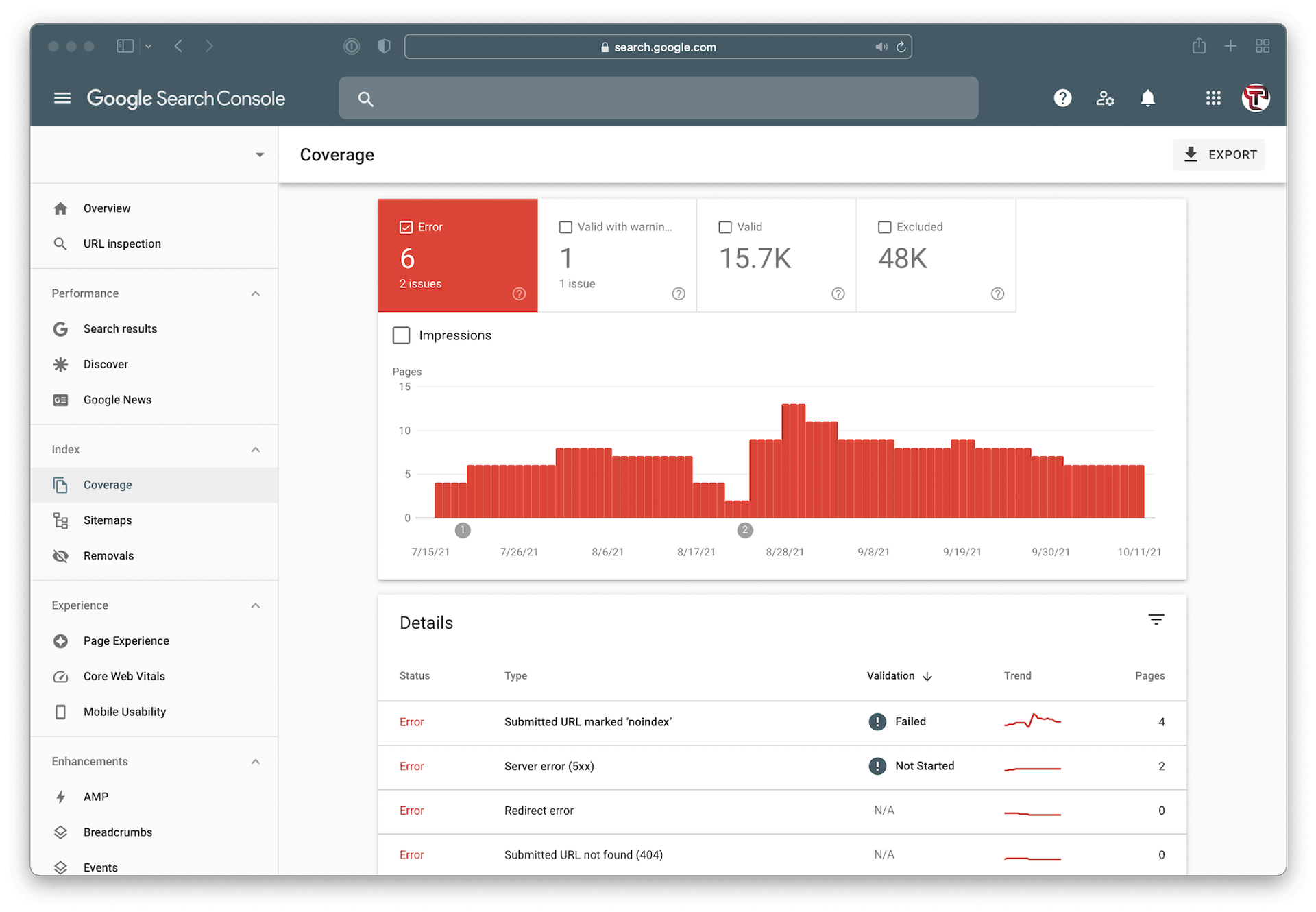This screenshot has height=912, width=1316.
Task: Click help icon on Error card
Action: [x=519, y=293]
